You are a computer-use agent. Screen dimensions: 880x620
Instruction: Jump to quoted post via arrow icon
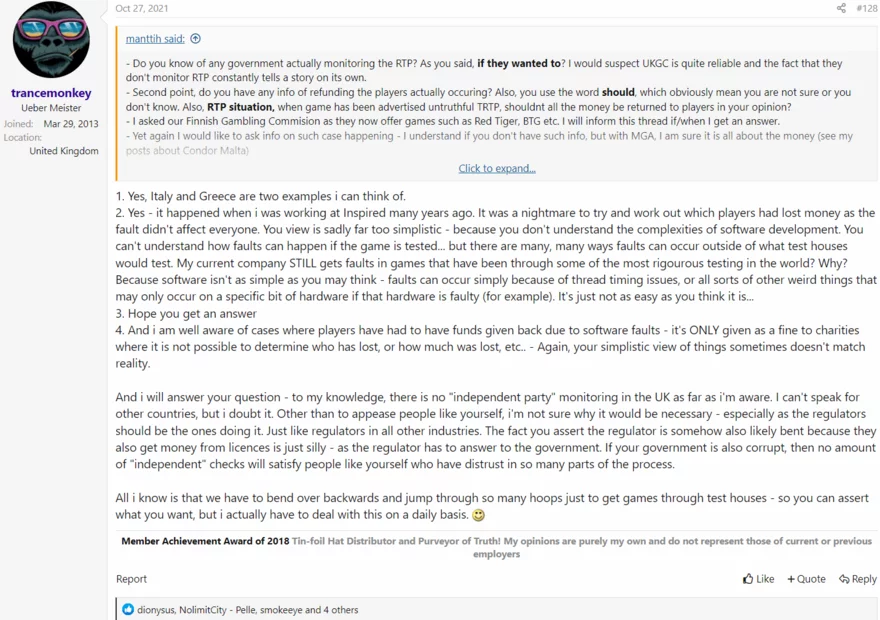click(x=195, y=39)
